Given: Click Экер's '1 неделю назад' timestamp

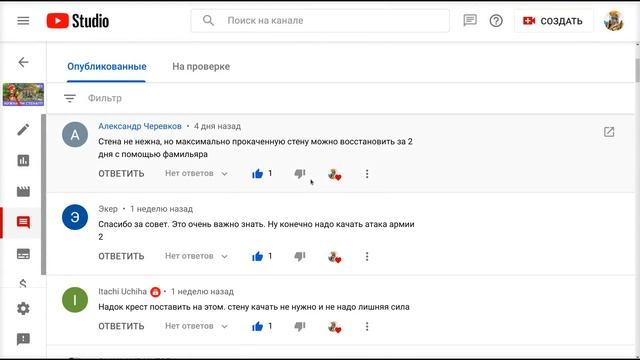Looking at the screenshot, I should point(161,209).
